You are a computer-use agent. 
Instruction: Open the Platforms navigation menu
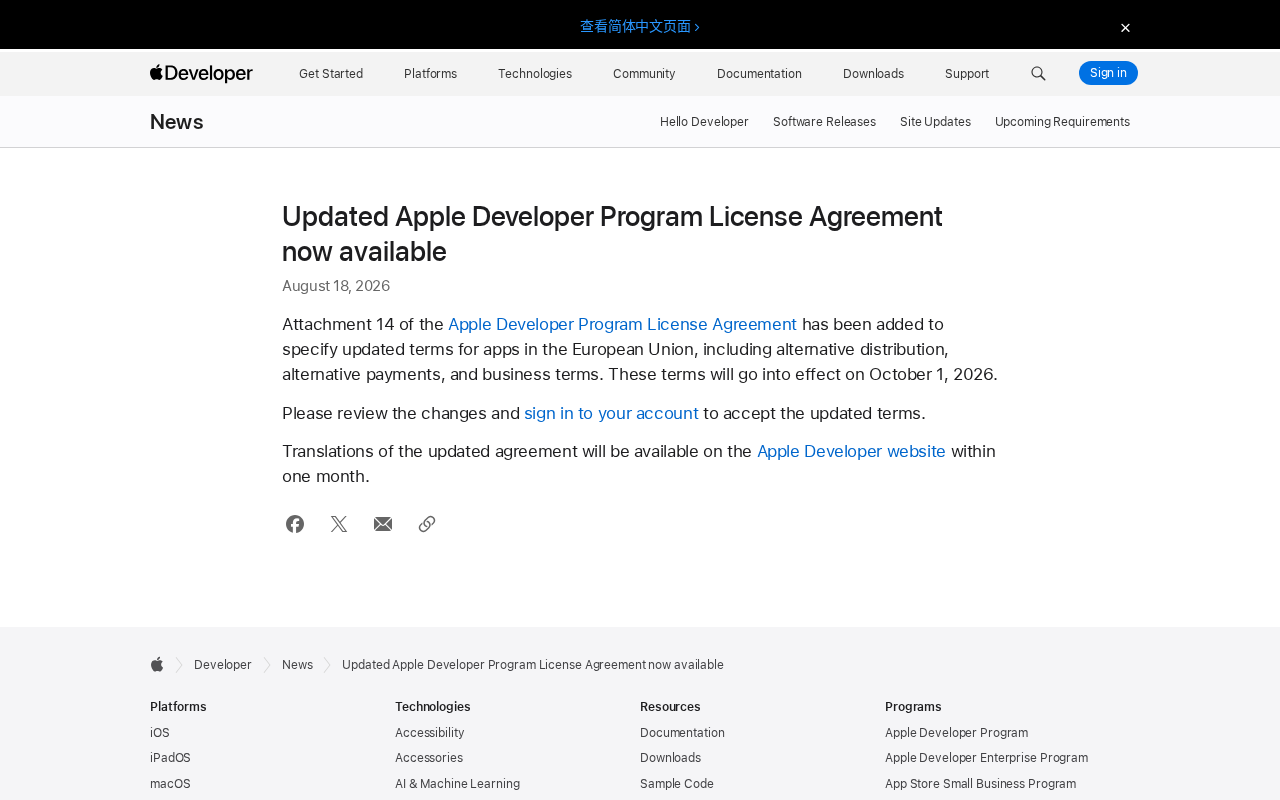click(430, 73)
